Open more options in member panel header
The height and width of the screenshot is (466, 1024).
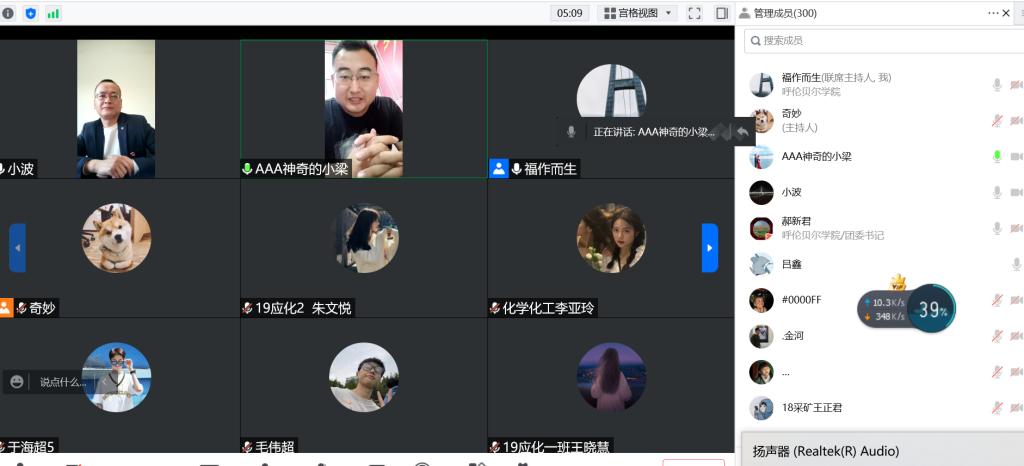tap(993, 13)
